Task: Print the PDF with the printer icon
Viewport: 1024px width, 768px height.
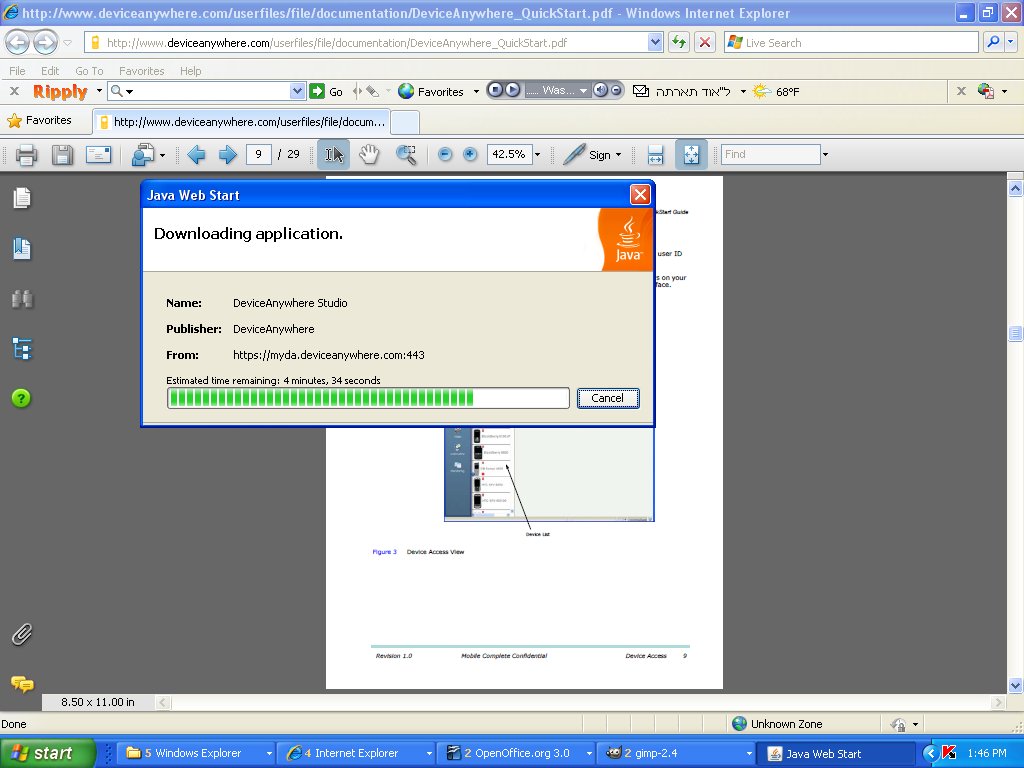Action: tap(26, 155)
